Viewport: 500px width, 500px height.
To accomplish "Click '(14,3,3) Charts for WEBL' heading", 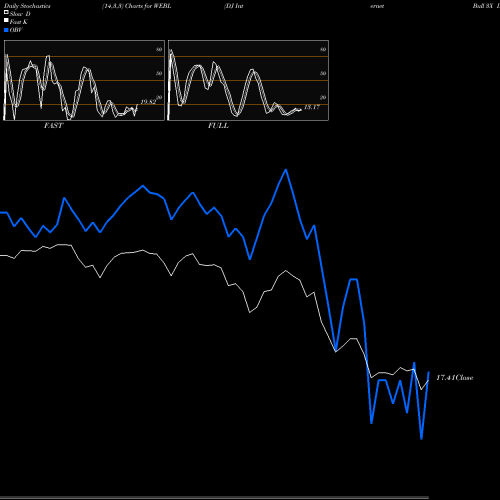I will click(137, 6).
